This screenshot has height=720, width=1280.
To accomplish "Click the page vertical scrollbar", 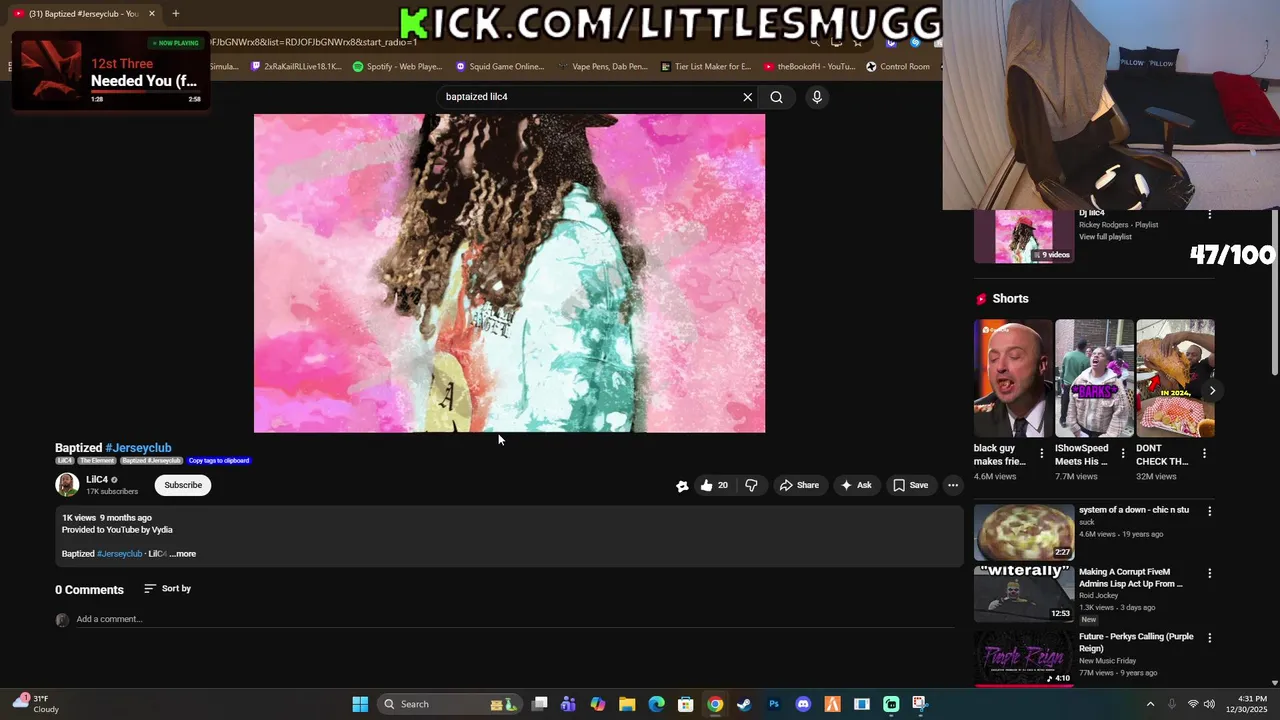I will (x=1274, y=295).
